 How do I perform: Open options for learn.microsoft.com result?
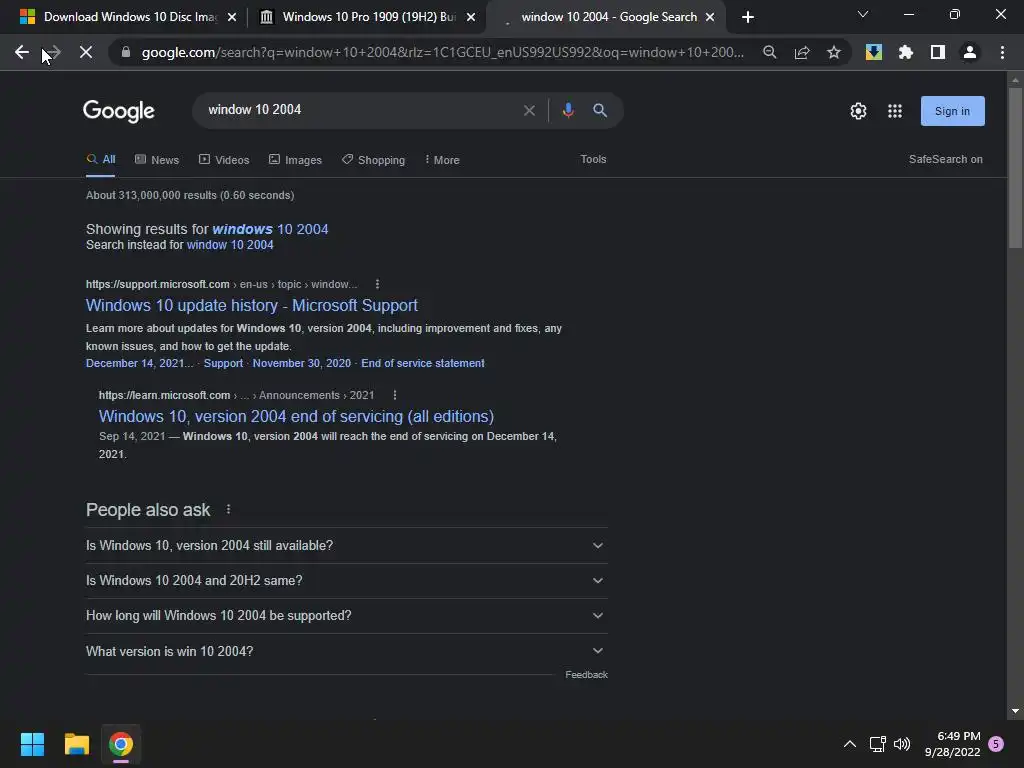[394, 395]
